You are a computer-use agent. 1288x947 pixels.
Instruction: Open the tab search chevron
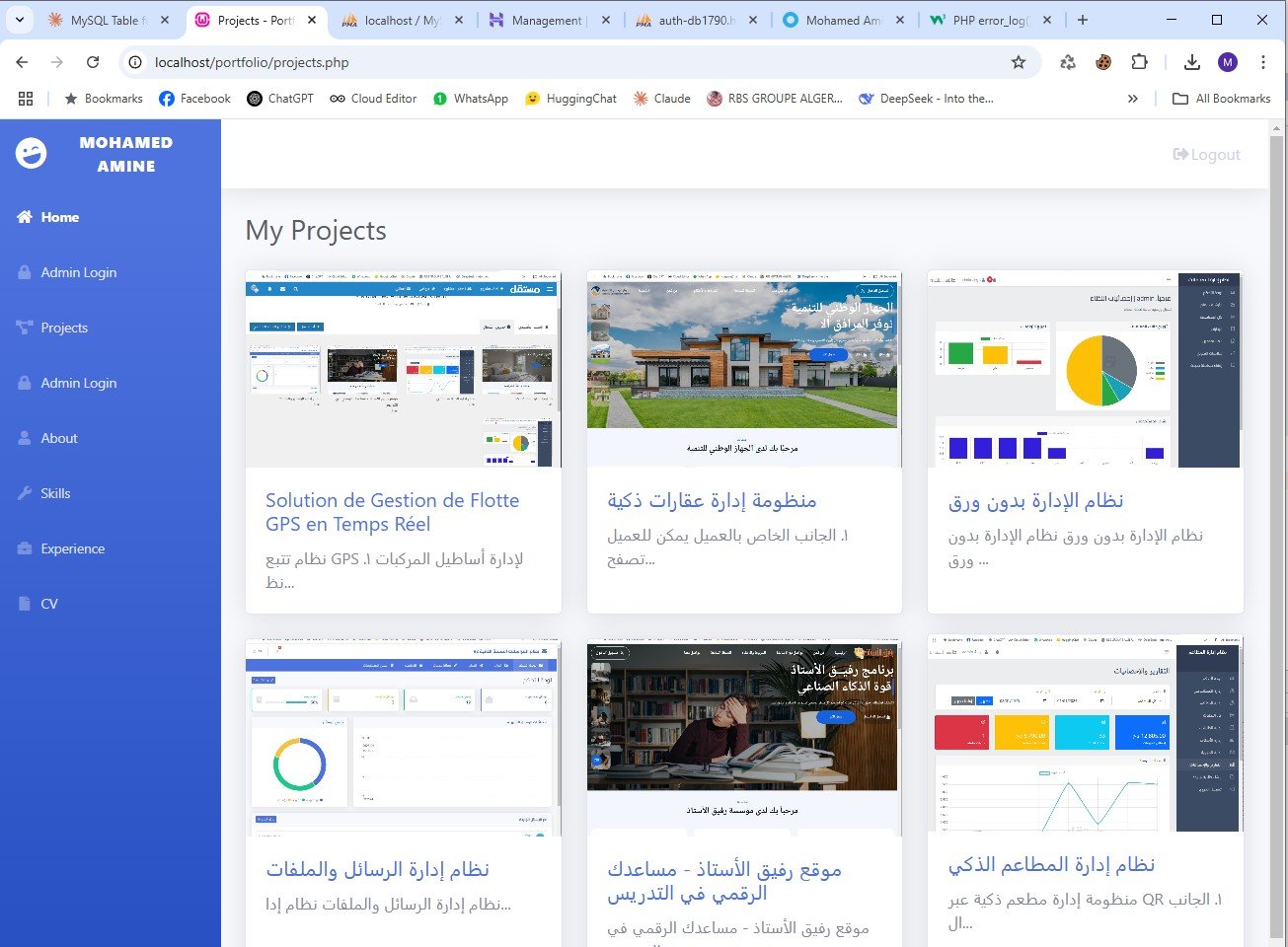[x=19, y=20]
